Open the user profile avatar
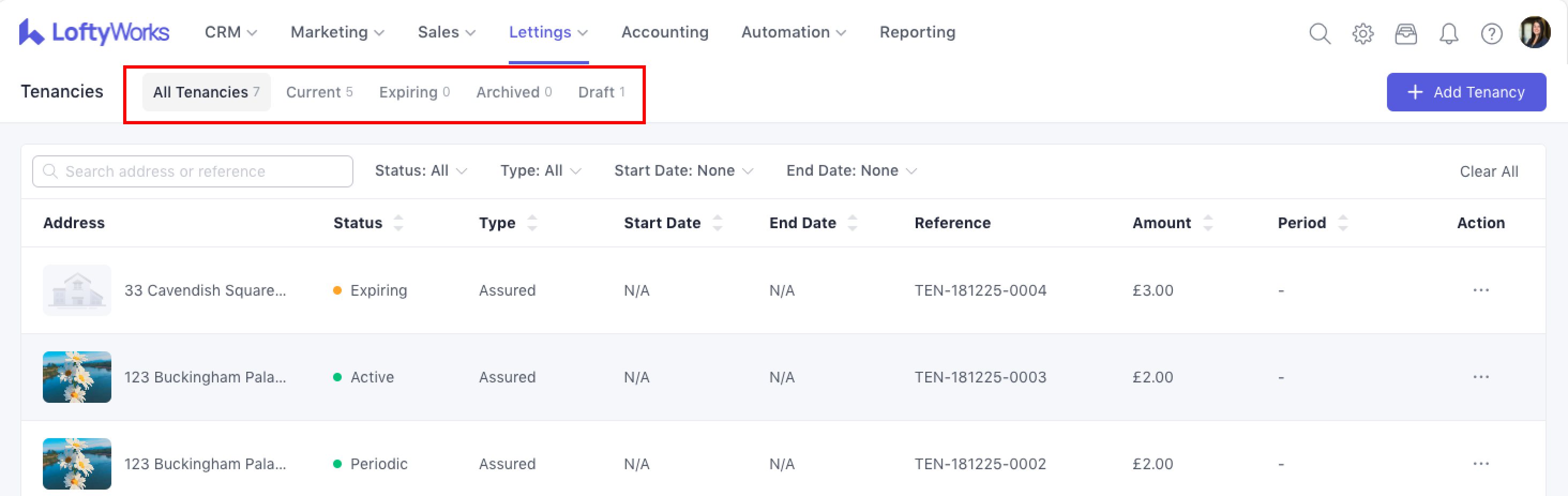 [1534, 32]
